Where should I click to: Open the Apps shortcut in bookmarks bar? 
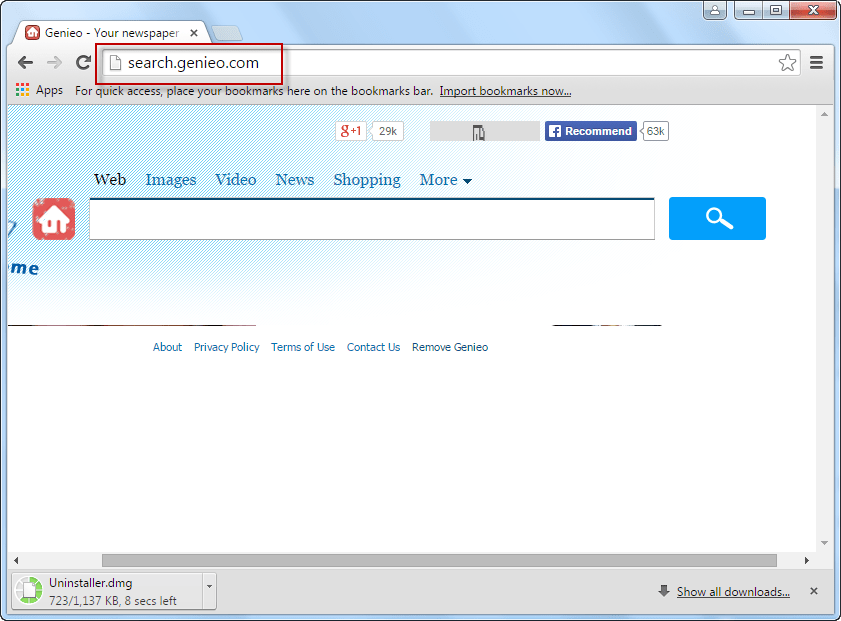point(40,90)
